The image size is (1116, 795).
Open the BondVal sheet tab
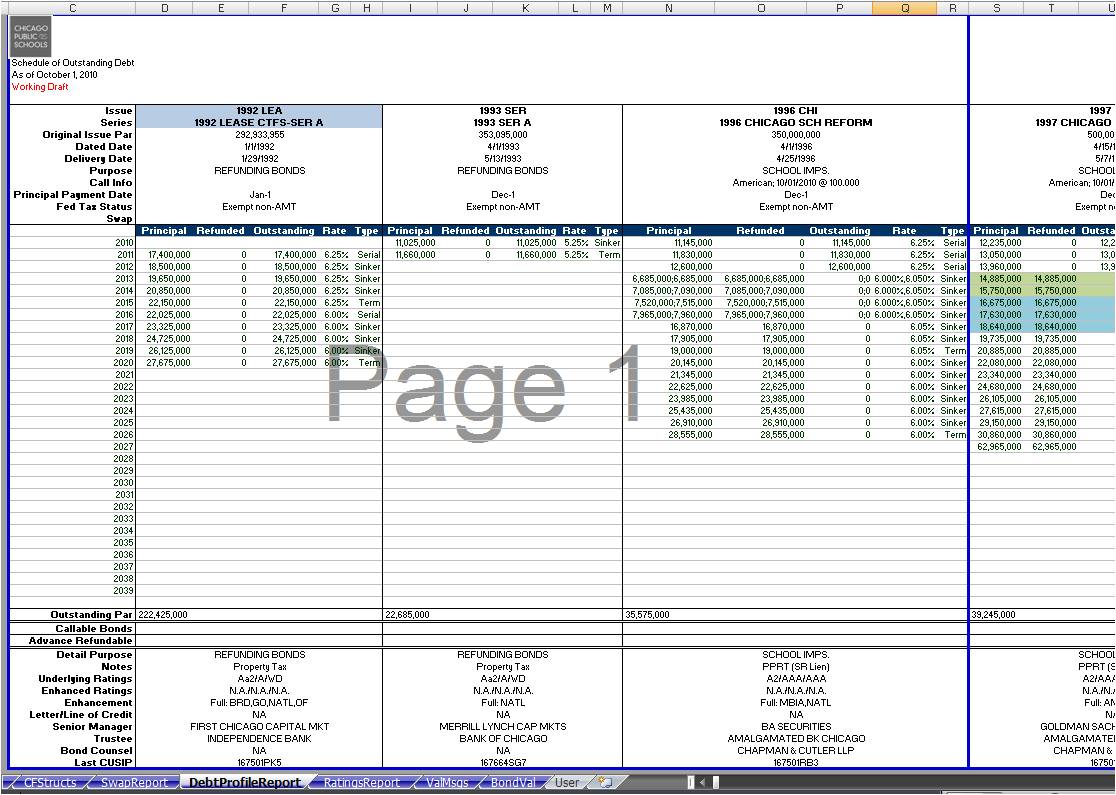512,783
